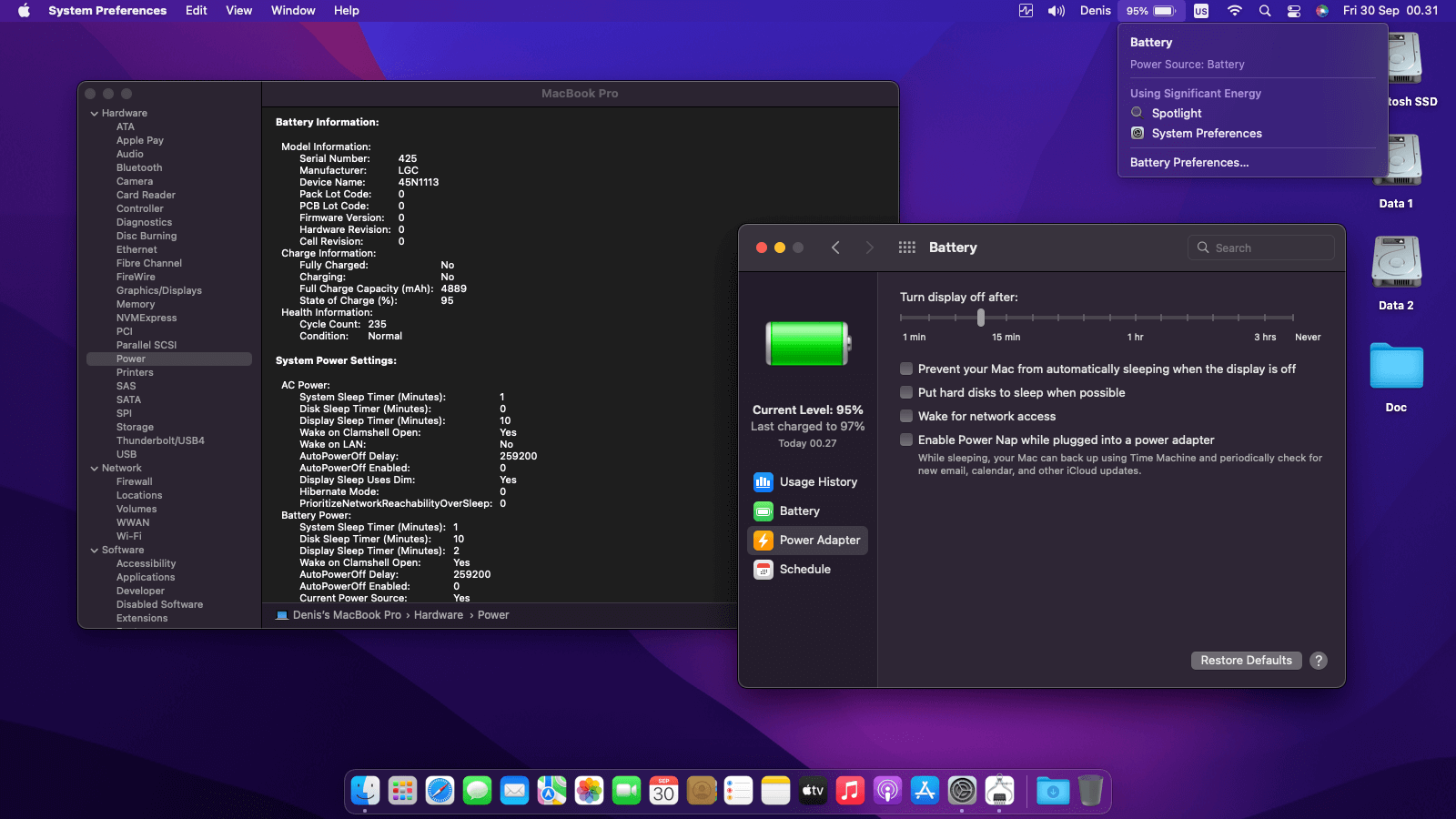
Task: Open Reminders from the dock
Action: (739, 791)
